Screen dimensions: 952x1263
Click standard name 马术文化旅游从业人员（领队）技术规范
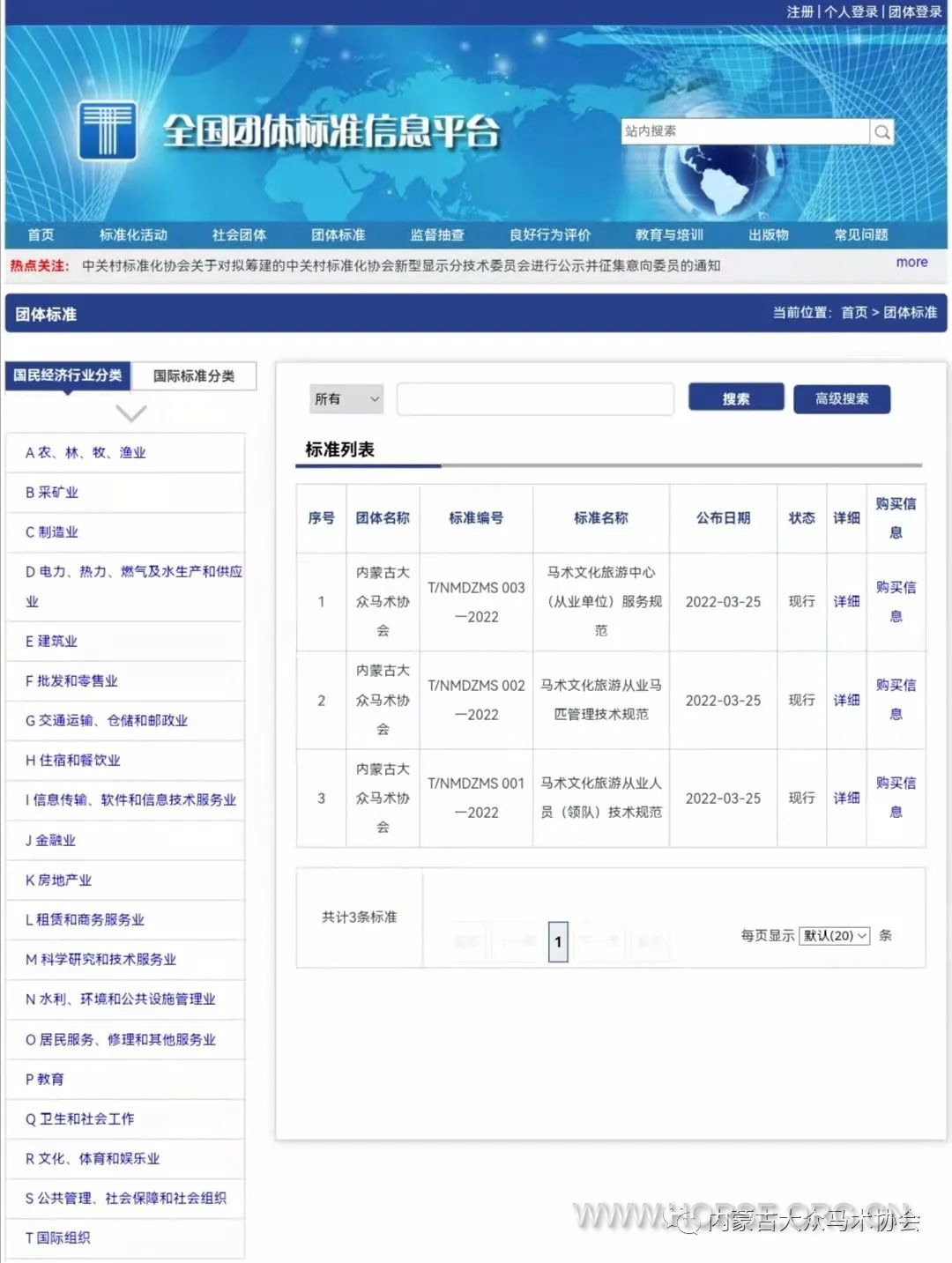pos(601,798)
